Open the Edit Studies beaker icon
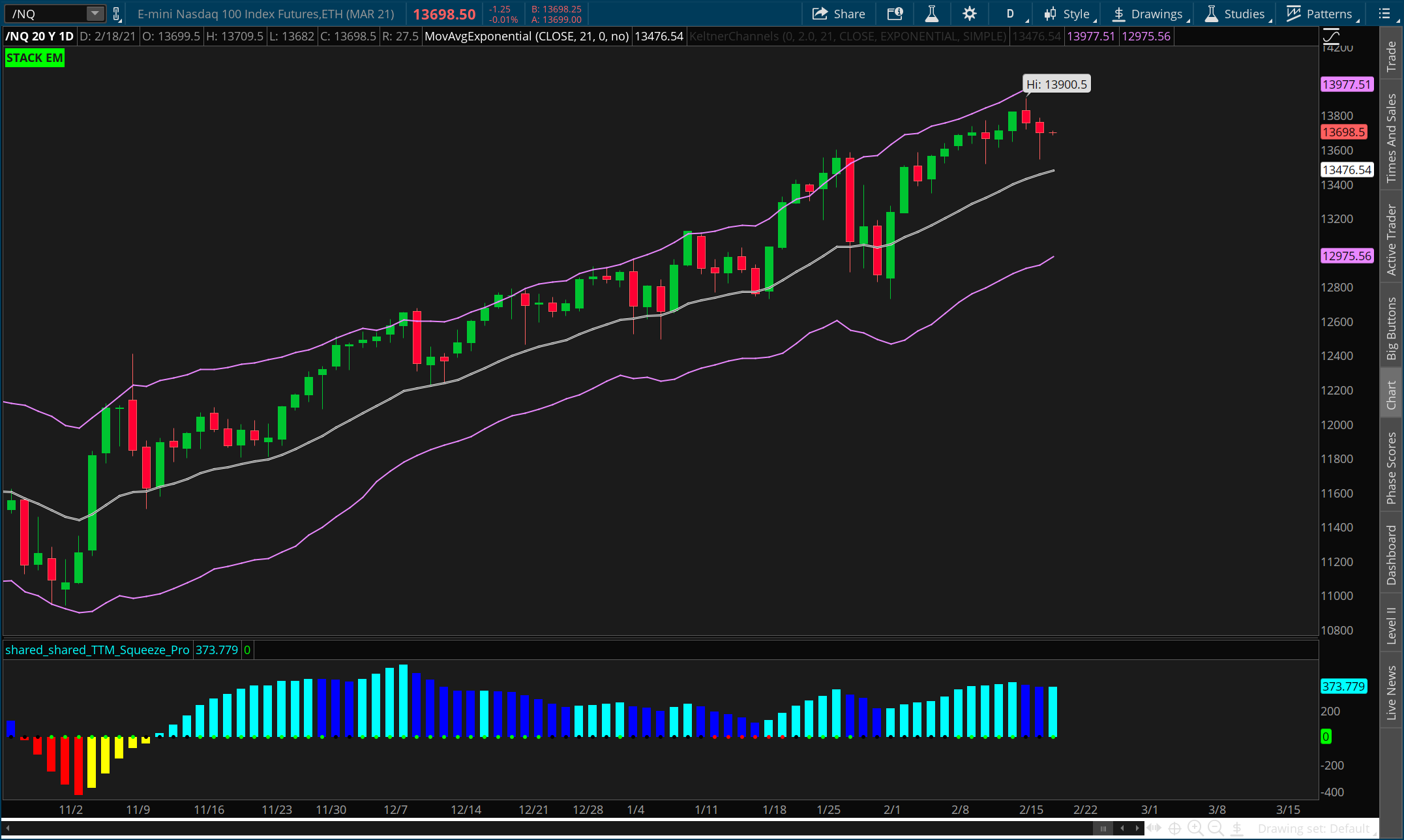 click(x=931, y=14)
